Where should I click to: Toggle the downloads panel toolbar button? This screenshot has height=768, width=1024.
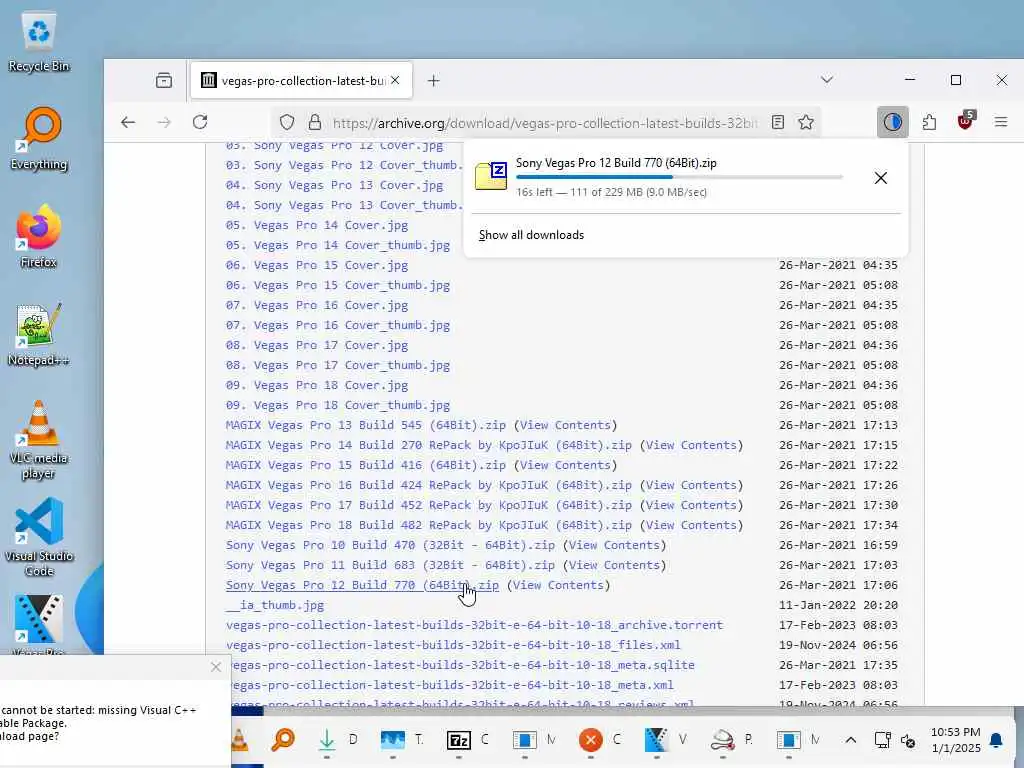[x=892, y=122]
